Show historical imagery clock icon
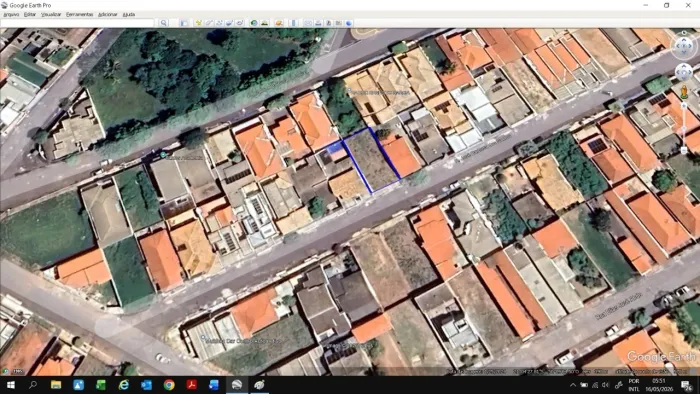The height and width of the screenshot is (394, 700). [254, 23]
